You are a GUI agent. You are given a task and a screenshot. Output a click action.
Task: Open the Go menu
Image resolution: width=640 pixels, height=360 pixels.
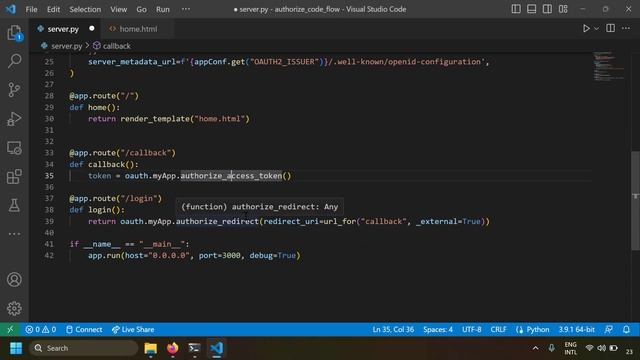(141, 9)
